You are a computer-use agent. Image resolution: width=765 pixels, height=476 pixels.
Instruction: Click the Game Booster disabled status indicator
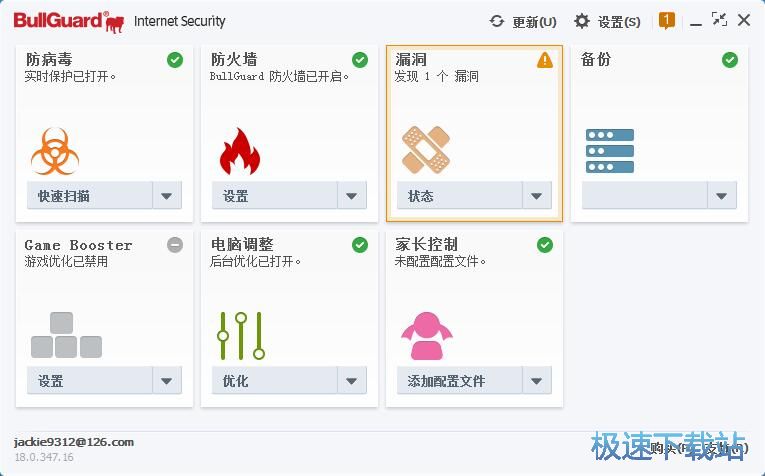click(175, 245)
